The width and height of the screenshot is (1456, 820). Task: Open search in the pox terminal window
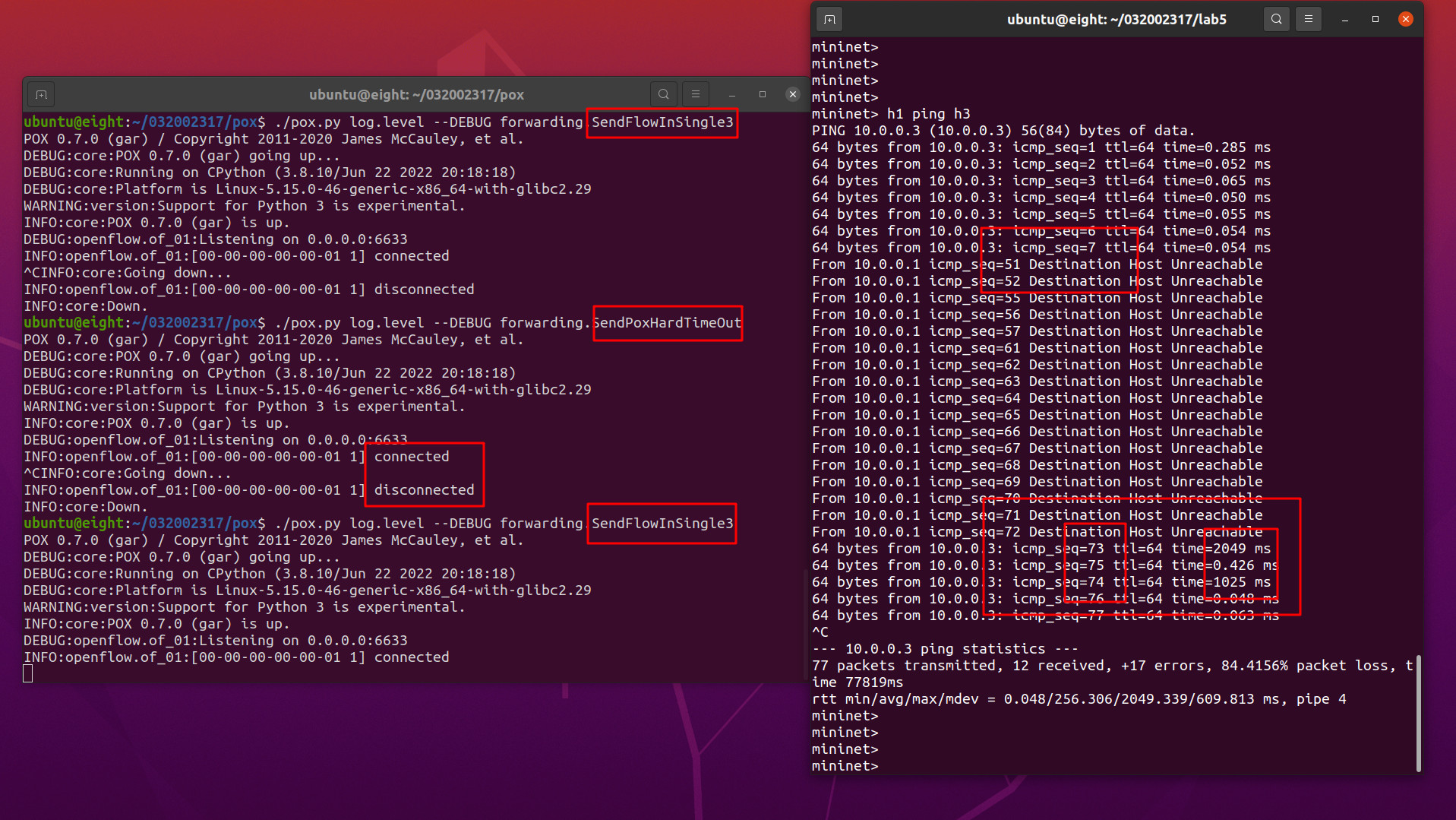[x=664, y=94]
